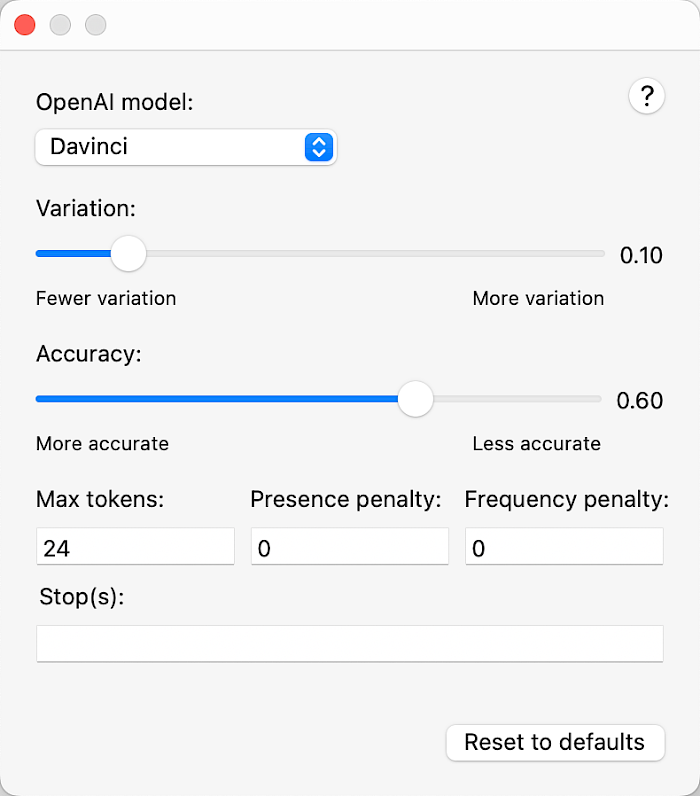Click the 0.10 Variation value readout

641,255
